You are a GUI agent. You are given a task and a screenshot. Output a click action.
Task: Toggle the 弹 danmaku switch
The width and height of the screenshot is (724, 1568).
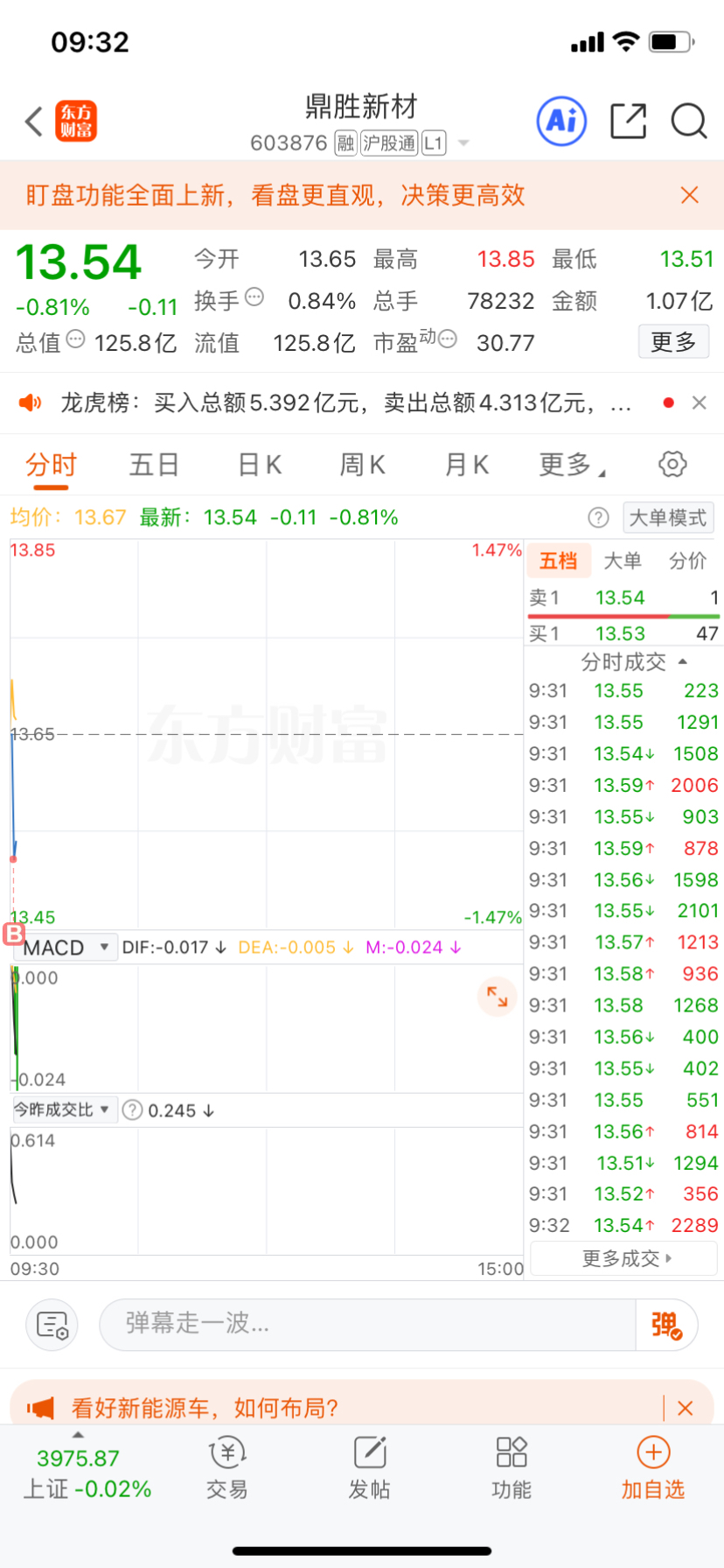pos(667,1325)
